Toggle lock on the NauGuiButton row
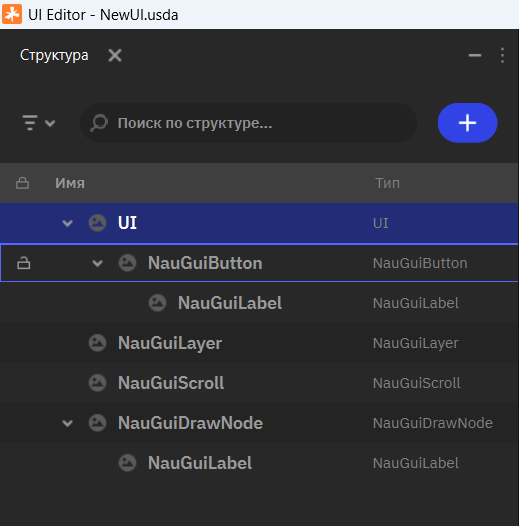Viewport: 519px width, 526px height. pos(23,263)
